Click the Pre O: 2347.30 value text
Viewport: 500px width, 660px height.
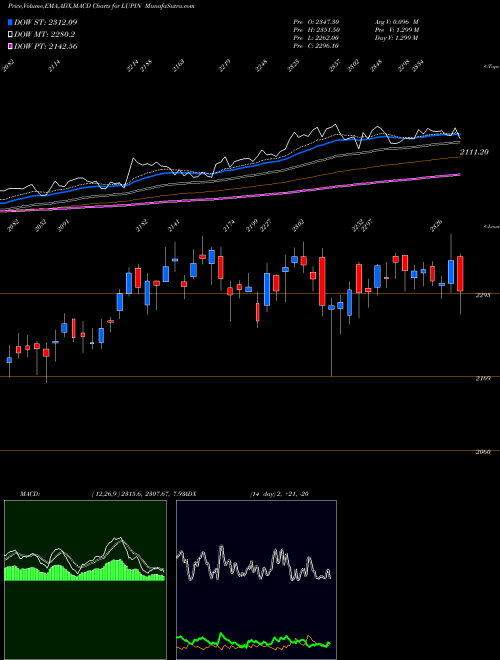316,22
